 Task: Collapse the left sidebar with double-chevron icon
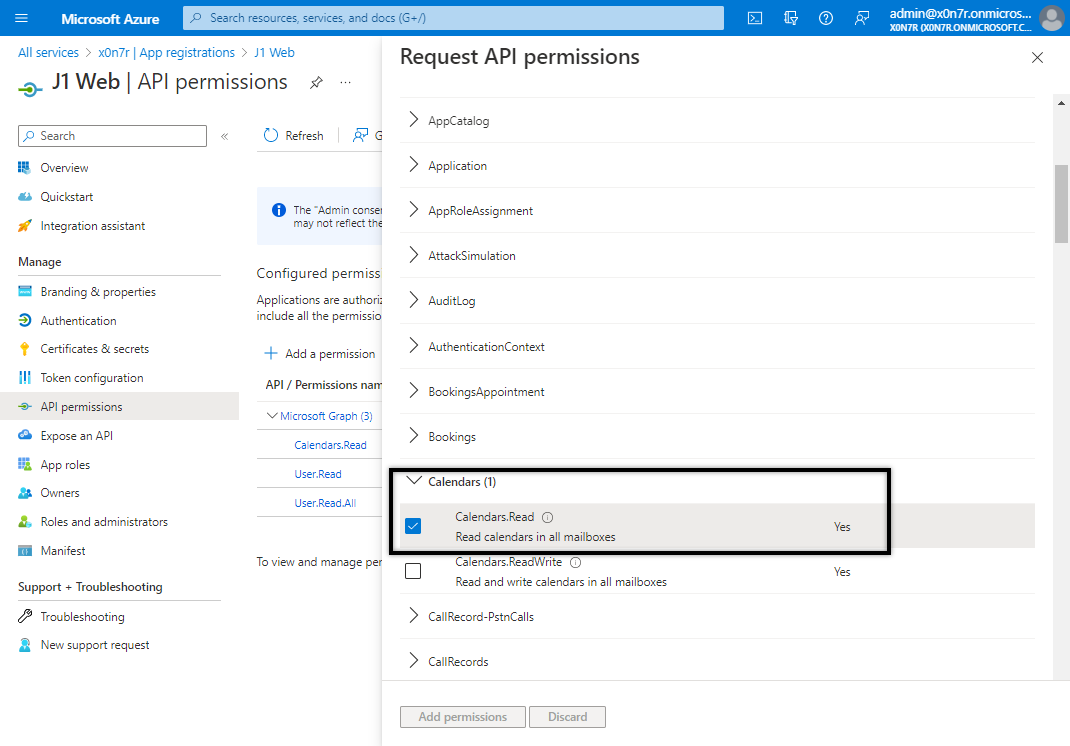click(x=225, y=136)
